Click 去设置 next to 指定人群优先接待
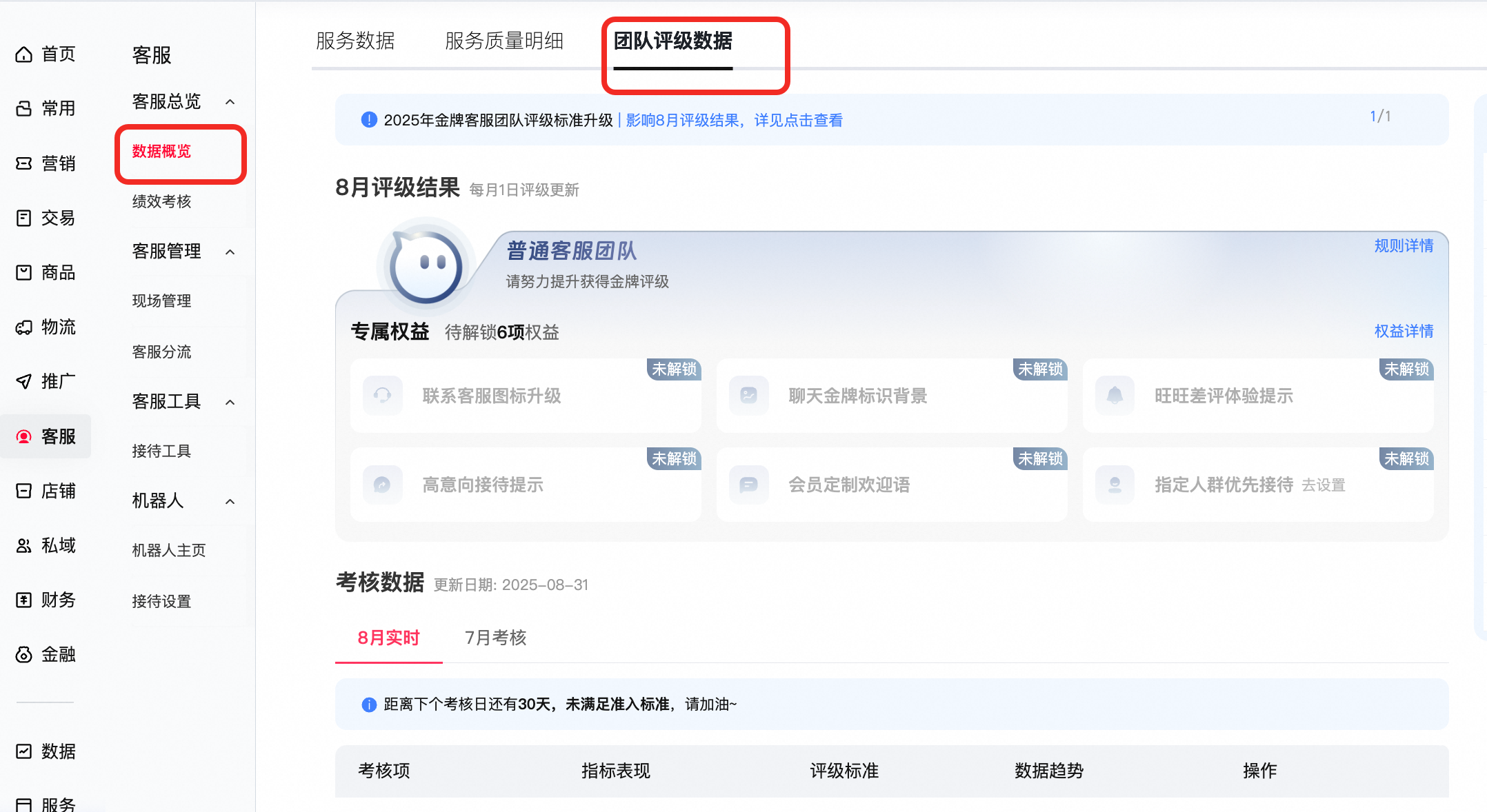Image resolution: width=1487 pixels, height=812 pixels. 1324,485
